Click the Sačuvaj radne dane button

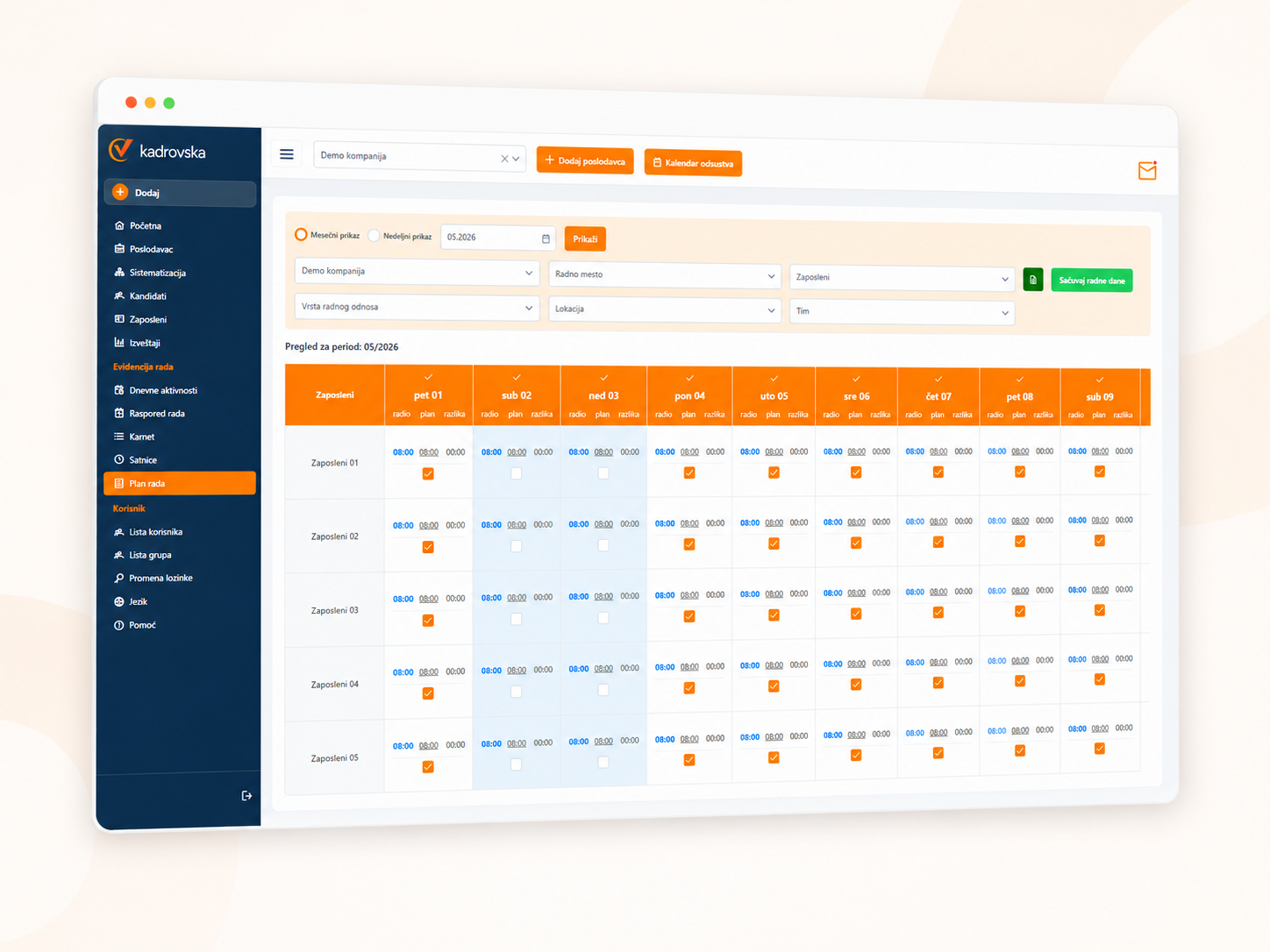click(1092, 281)
